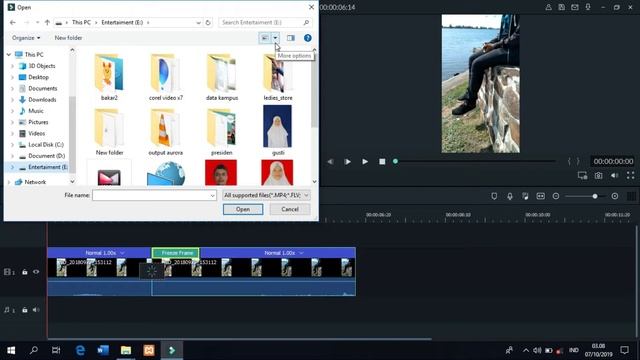Image resolution: width=640 pixels, height=360 pixels.
Task: Take a snapshot with camera icon
Action: click(598, 176)
